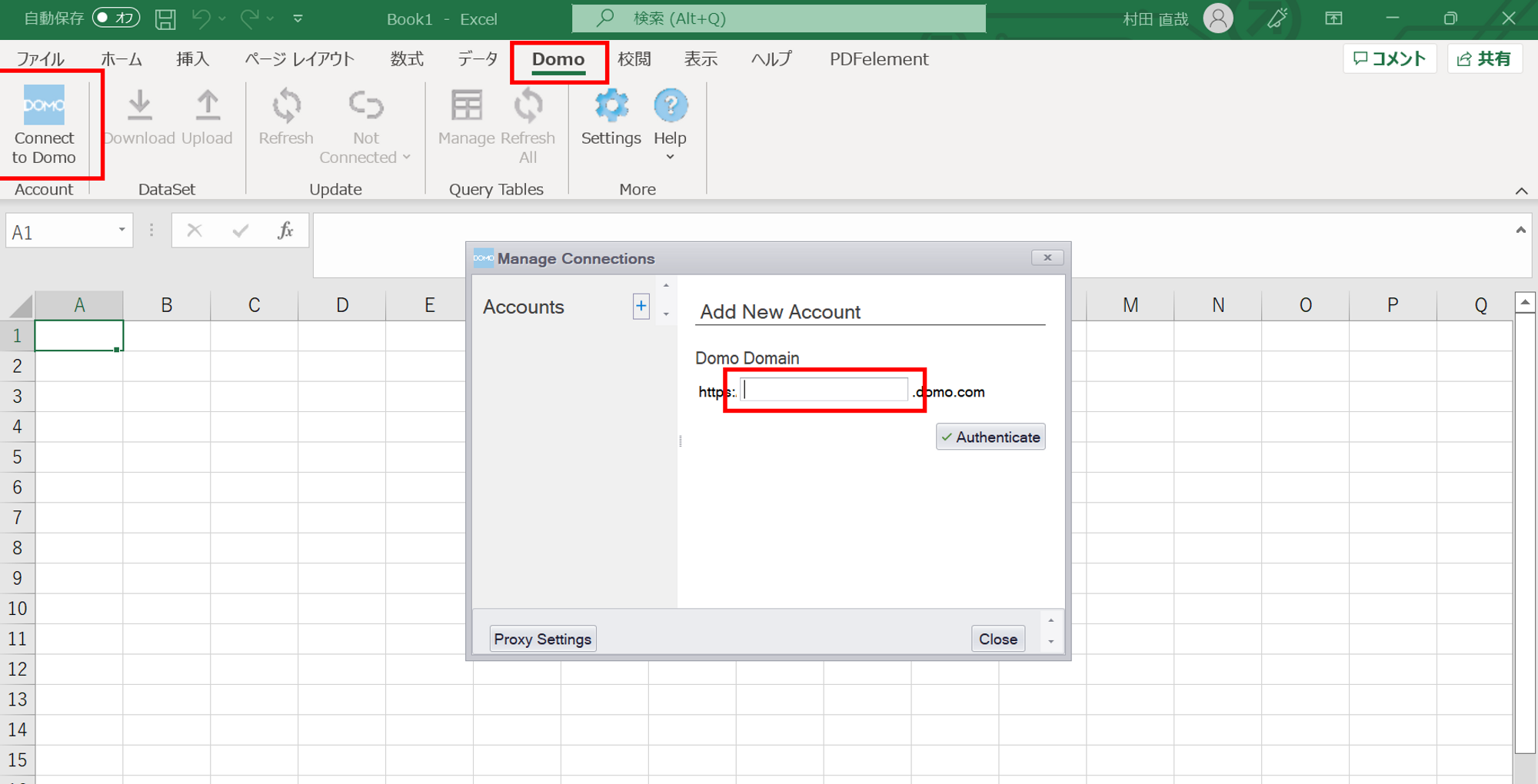Click cell A1 in the worksheet

79,336
